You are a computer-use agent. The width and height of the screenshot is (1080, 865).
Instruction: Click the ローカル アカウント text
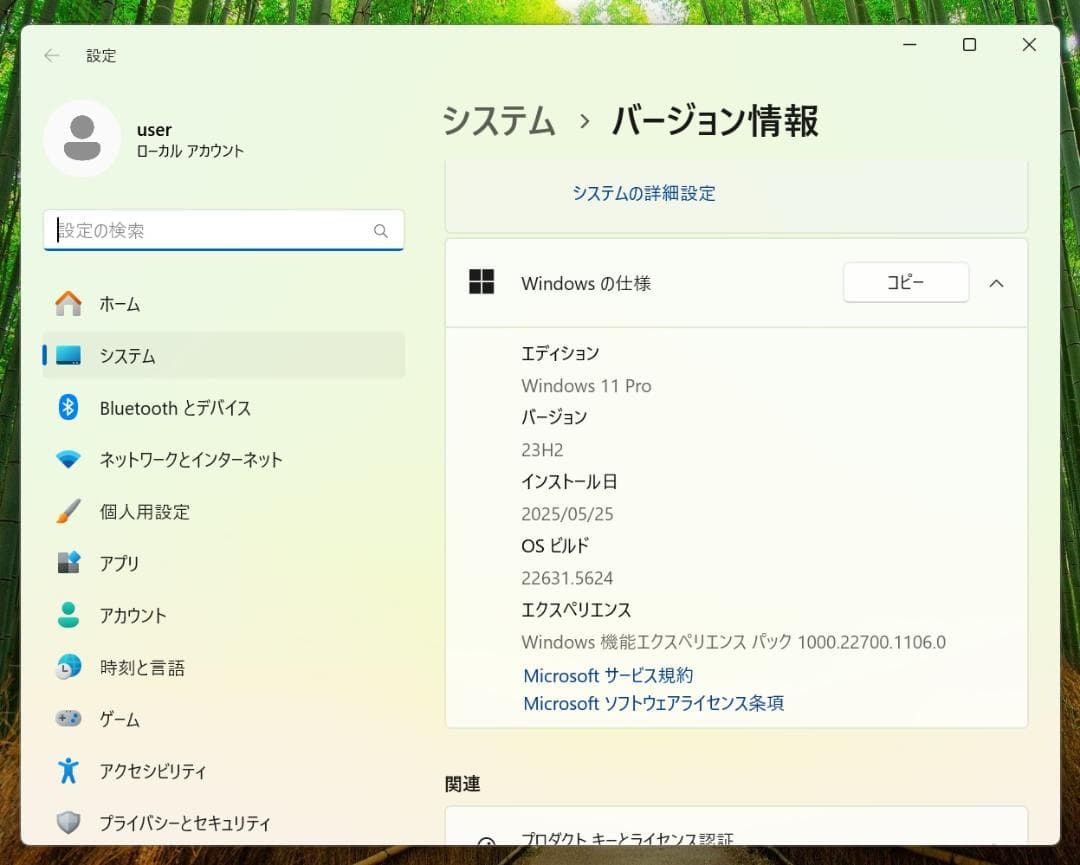click(190, 151)
